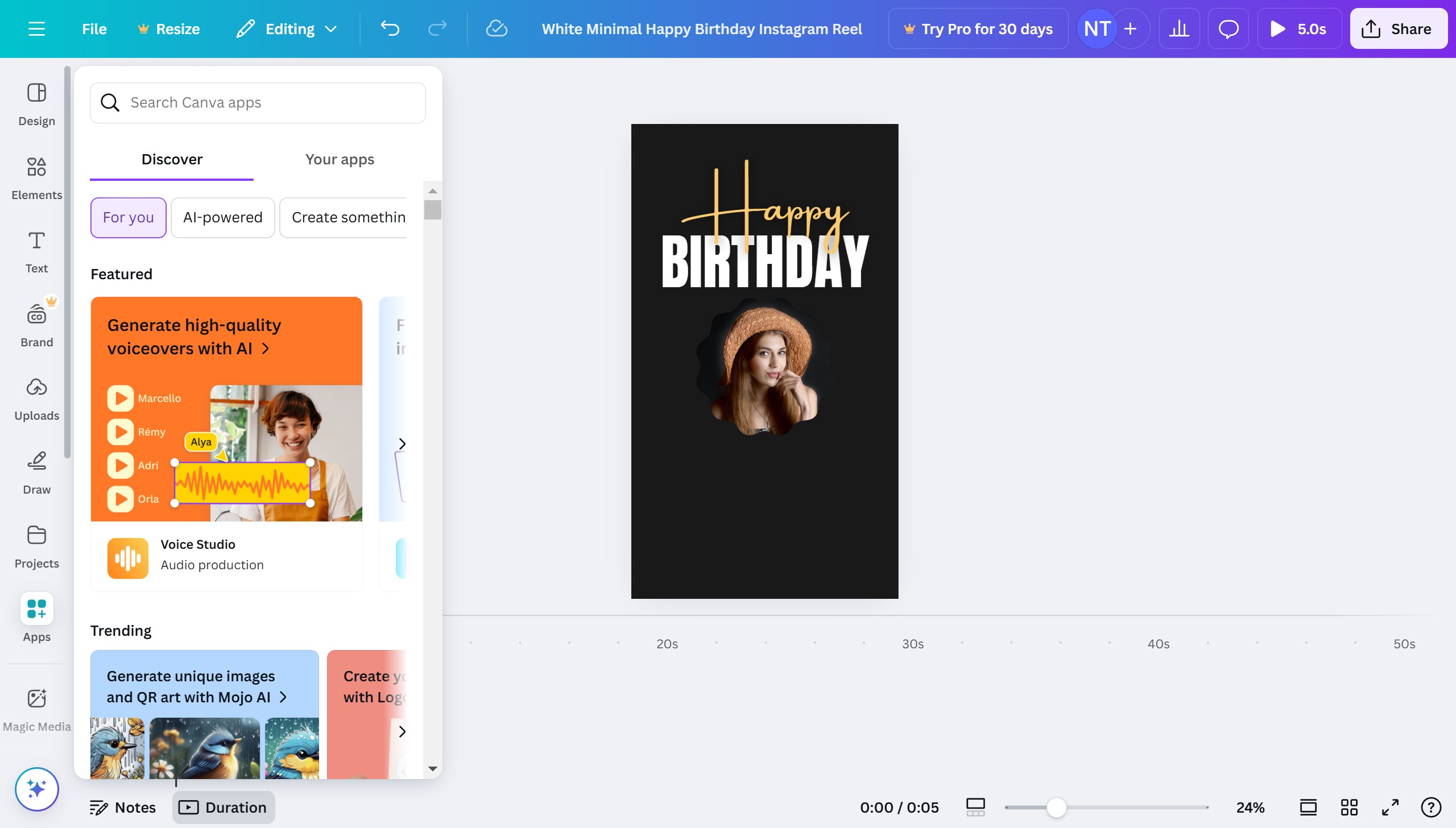
Task: Enable the AI-powered filter chip
Action: tap(222, 217)
